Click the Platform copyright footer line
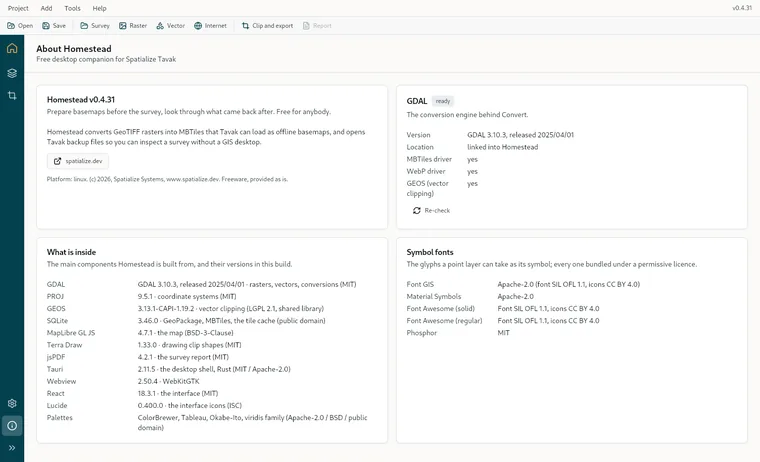Viewport: 760px width, 462px height. (x=167, y=179)
